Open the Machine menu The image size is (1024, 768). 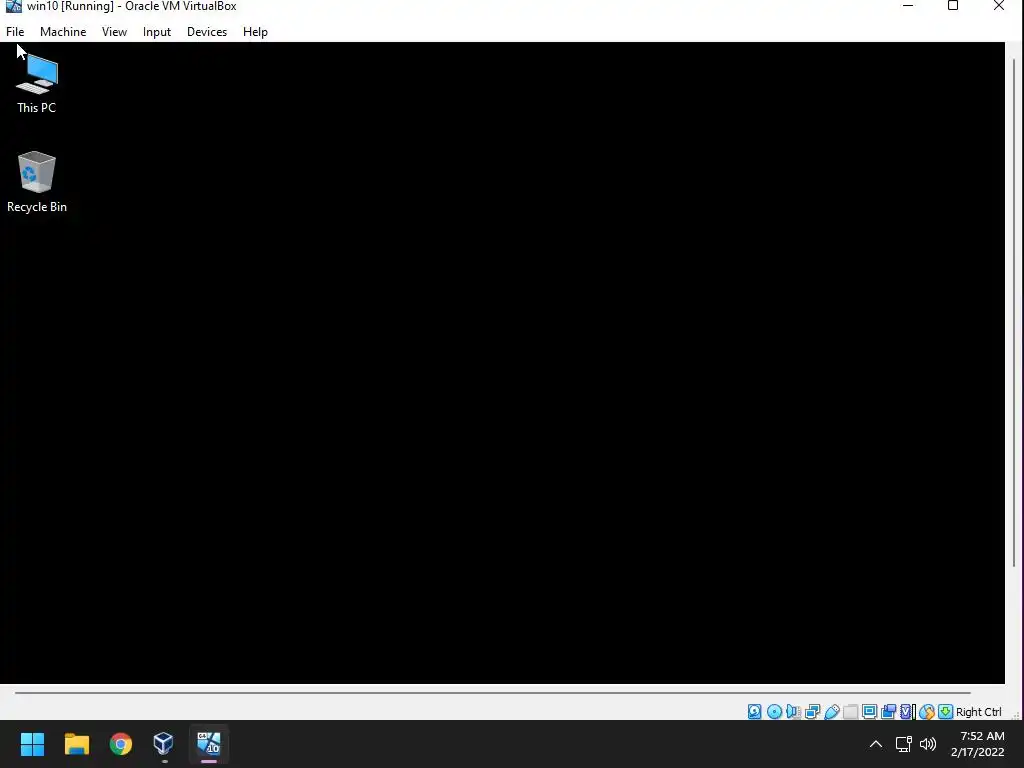pyautogui.click(x=63, y=31)
